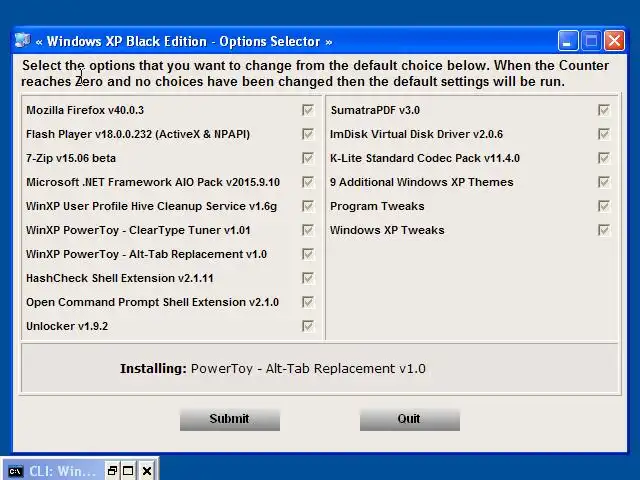Uncheck HashCheck Shell Extension v2.1.11
This screenshot has height=480, width=640.
[308, 278]
